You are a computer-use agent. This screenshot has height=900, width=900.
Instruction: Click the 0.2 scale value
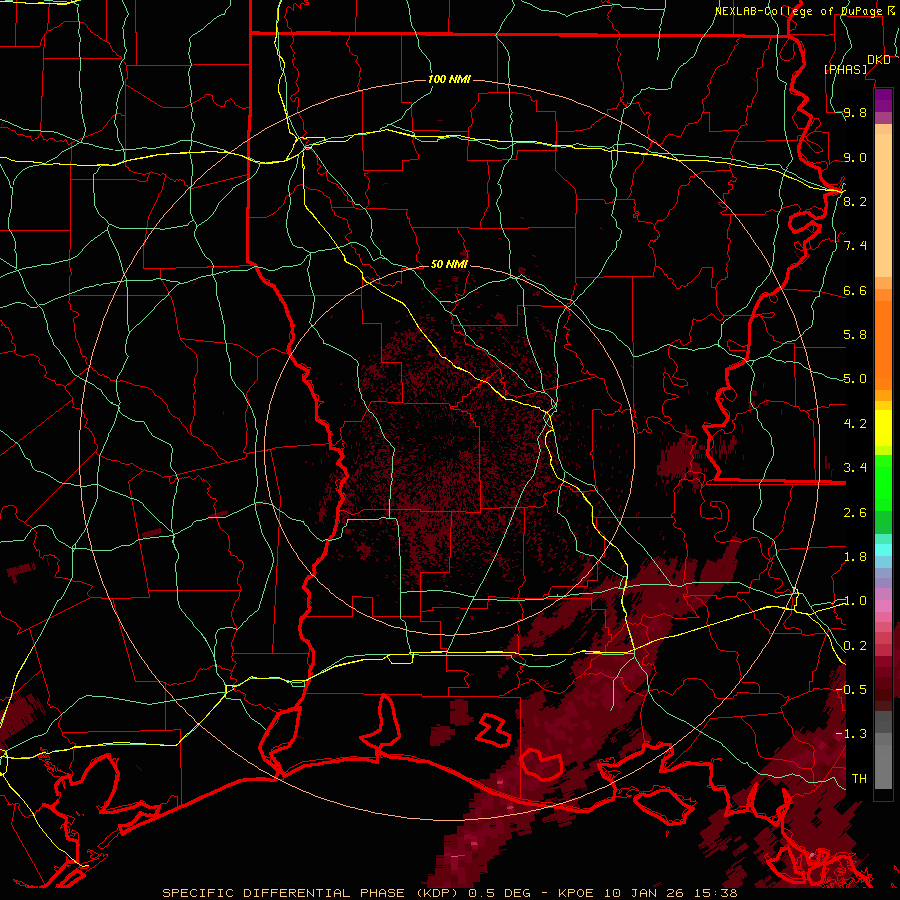[855, 646]
